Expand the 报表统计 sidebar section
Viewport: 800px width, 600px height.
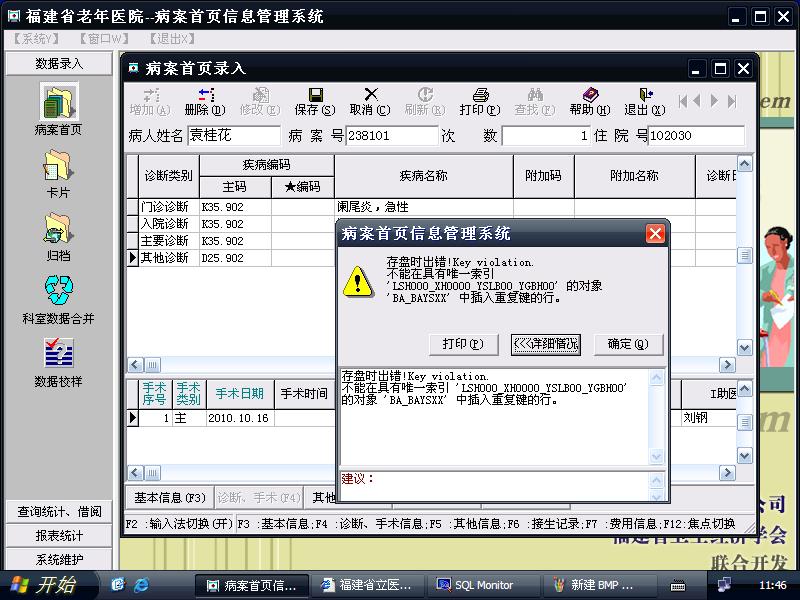tap(59, 536)
